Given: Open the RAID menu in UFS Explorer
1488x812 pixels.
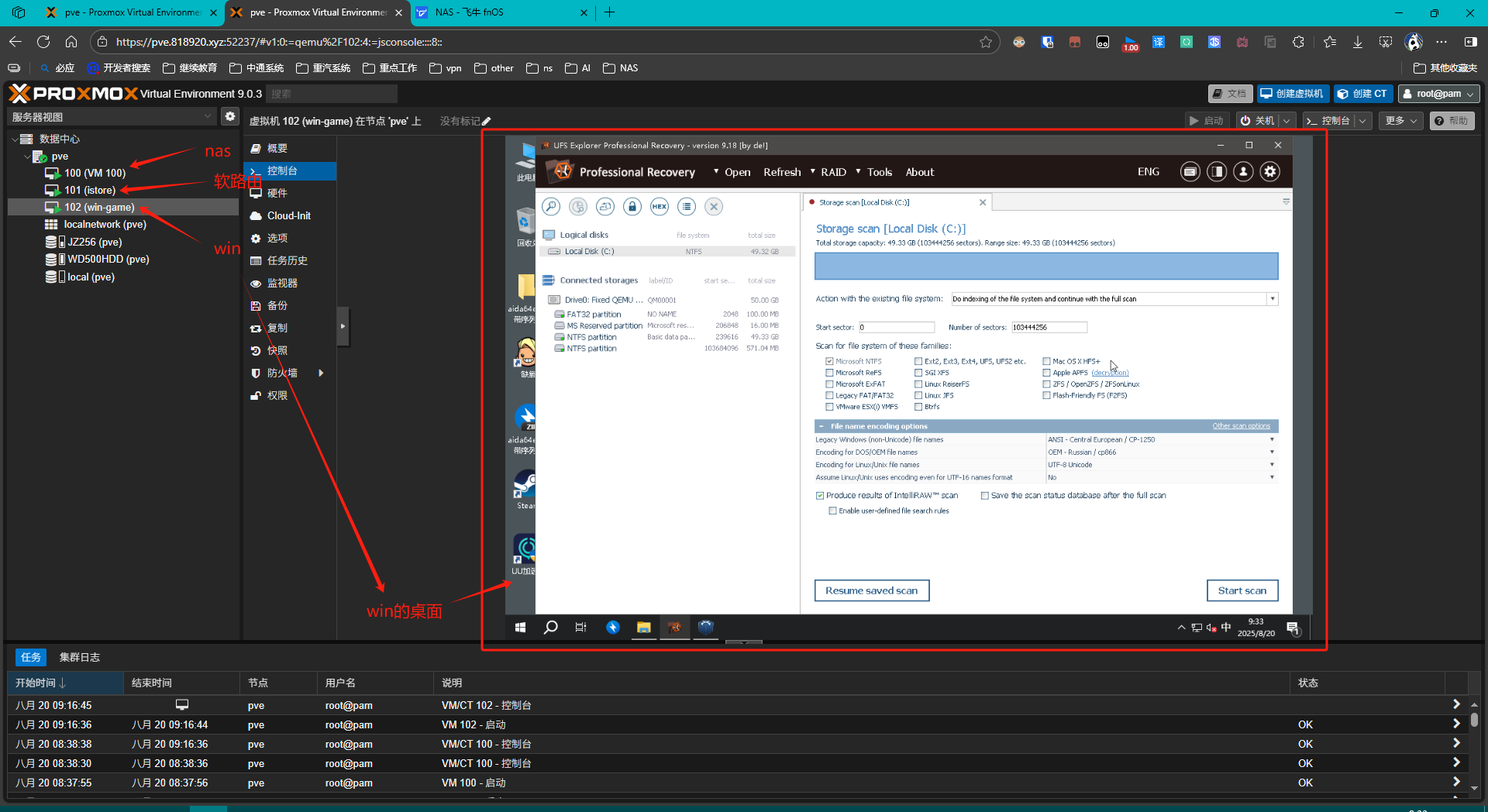Looking at the screenshot, I should tap(833, 172).
